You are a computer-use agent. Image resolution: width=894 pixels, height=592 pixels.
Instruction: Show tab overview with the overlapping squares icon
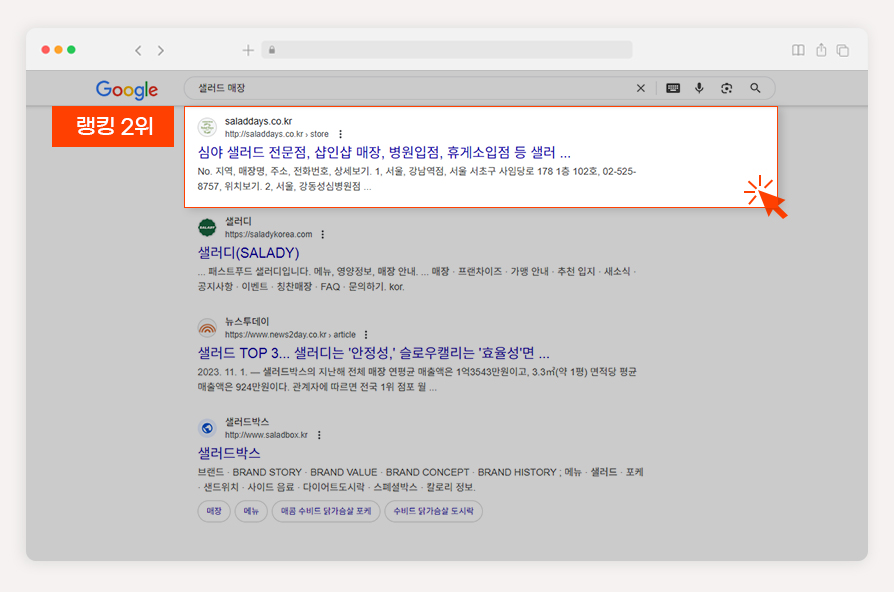pyautogui.click(x=843, y=50)
